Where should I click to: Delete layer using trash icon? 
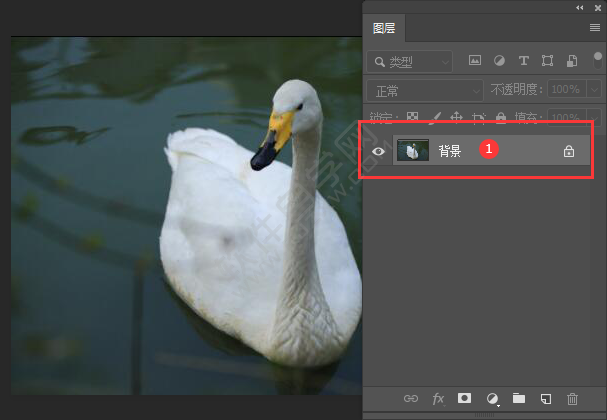pyautogui.click(x=572, y=398)
